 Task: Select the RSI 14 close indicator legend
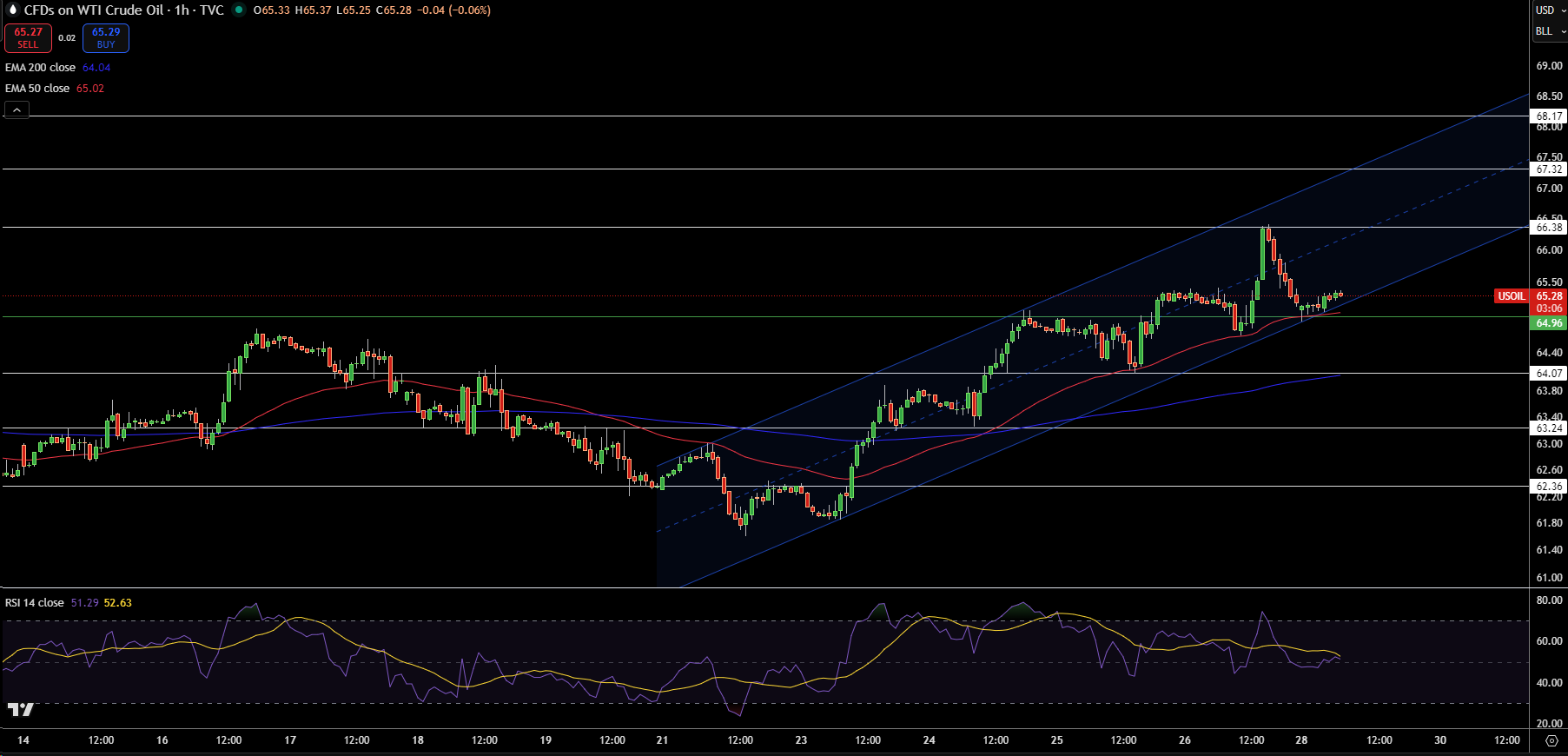35,603
